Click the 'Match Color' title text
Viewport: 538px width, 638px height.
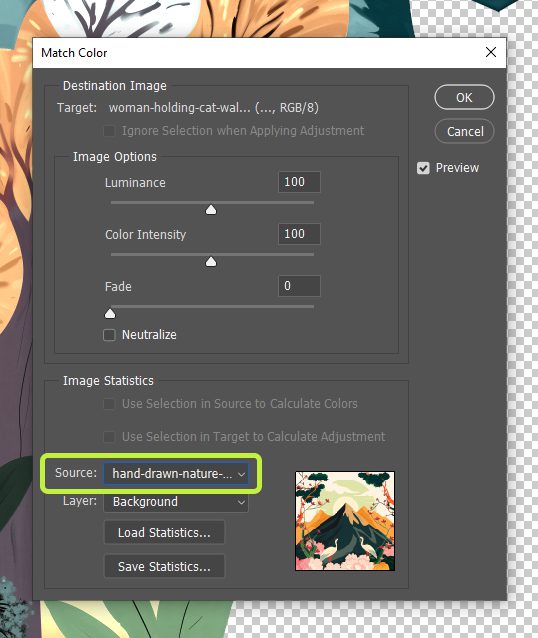tap(74, 53)
